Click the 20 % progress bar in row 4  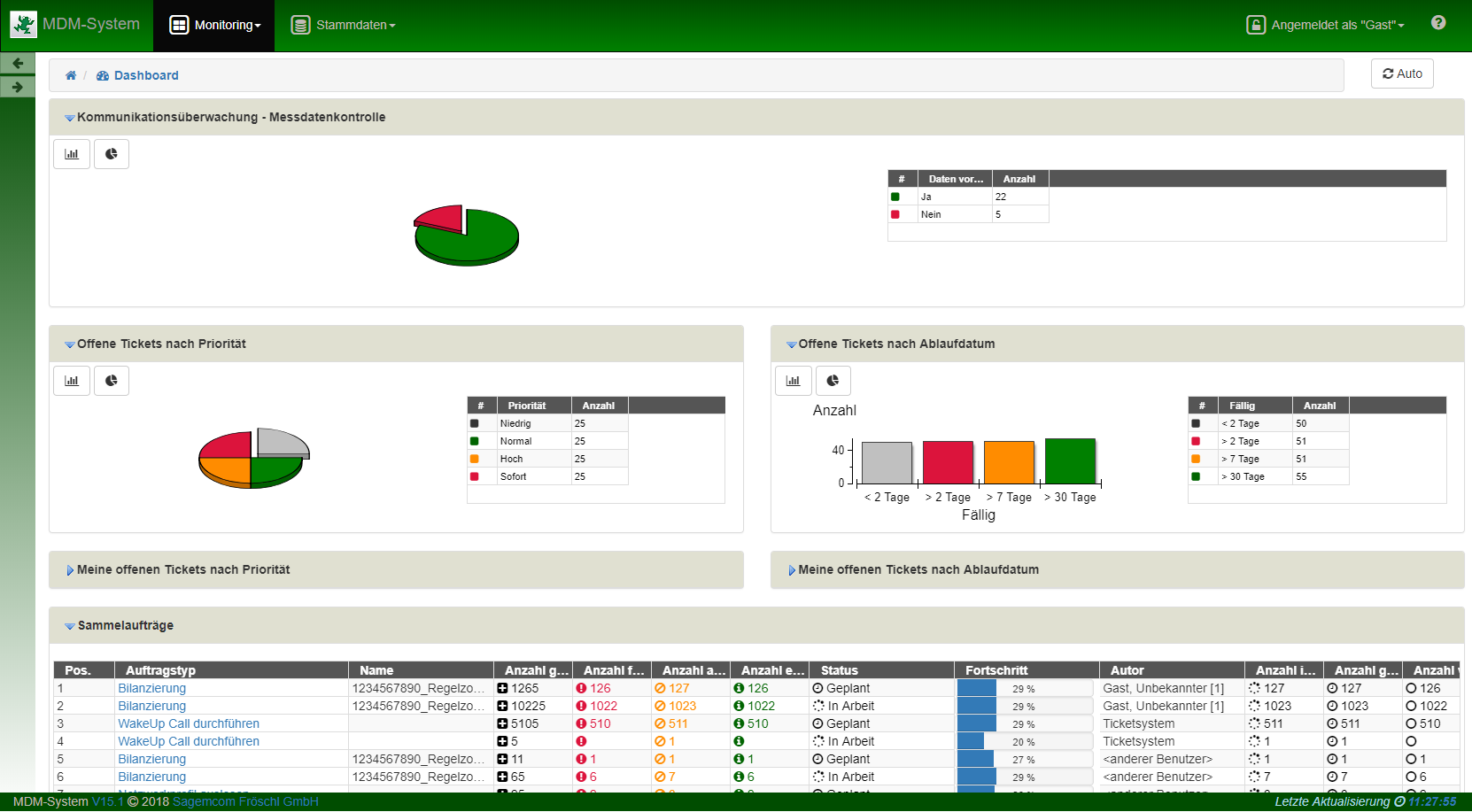tap(1025, 741)
